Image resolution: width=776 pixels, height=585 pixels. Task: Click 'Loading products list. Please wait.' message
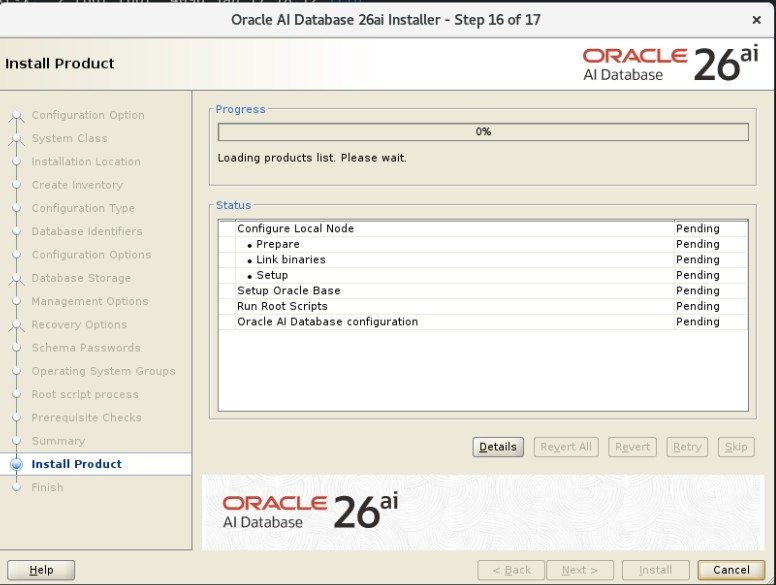pyautogui.click(x=312, y=158)
